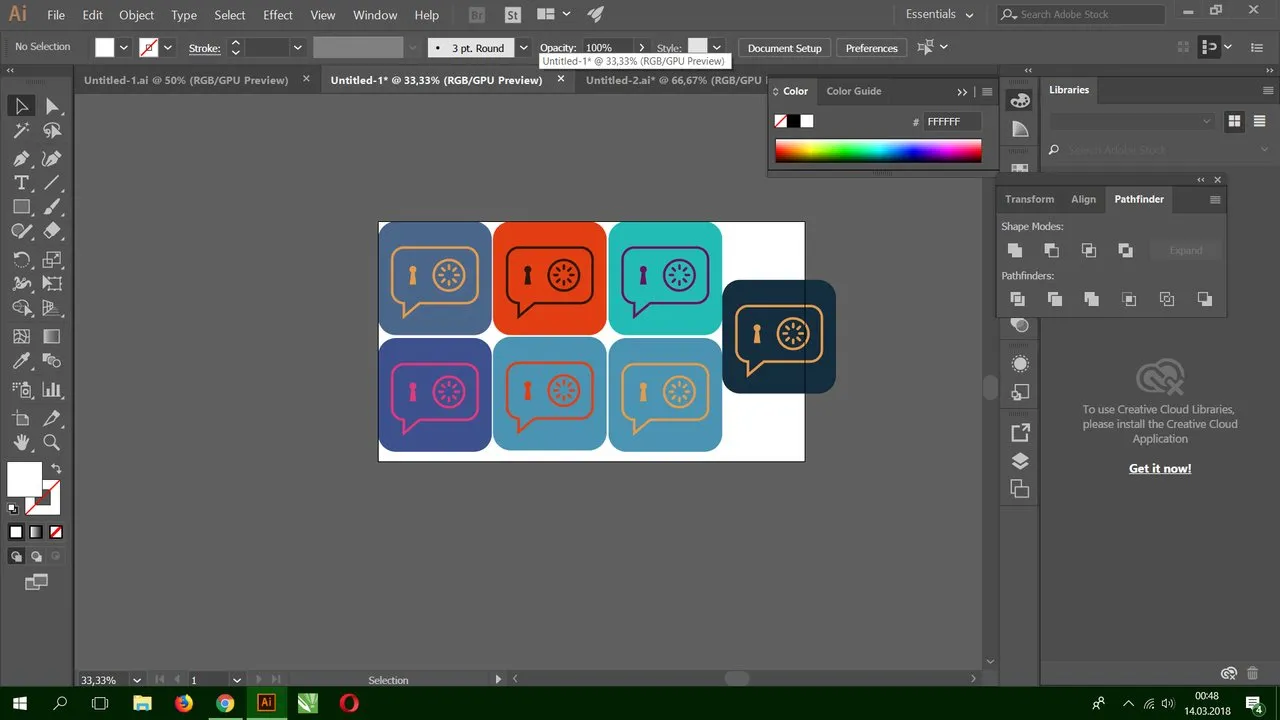Image resolution: width=1280 pixels, height=720 pixels.
Task: Open the Layers panel icon
Action: (x=1020, y=461)
